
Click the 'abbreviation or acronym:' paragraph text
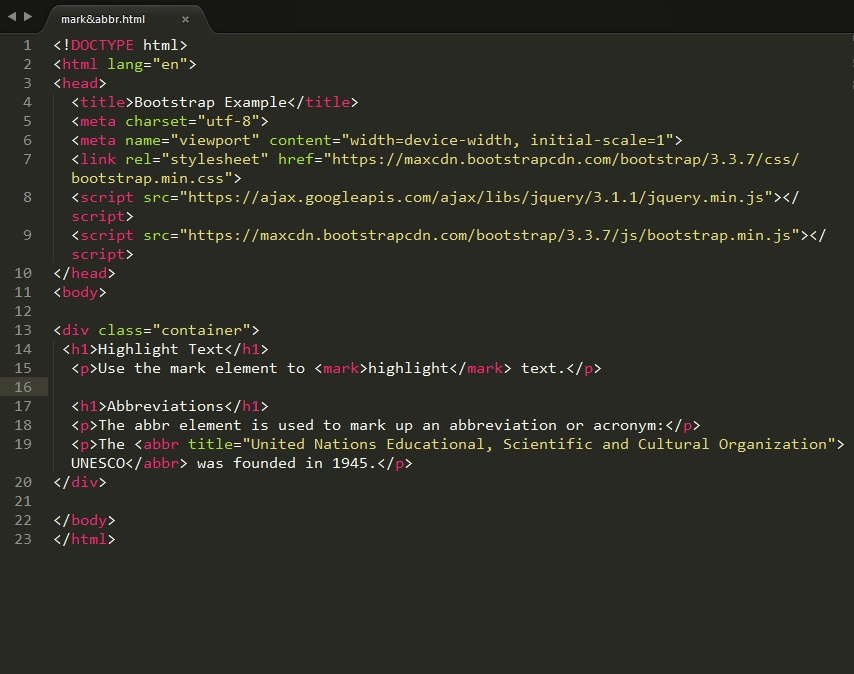coord(556,425)
